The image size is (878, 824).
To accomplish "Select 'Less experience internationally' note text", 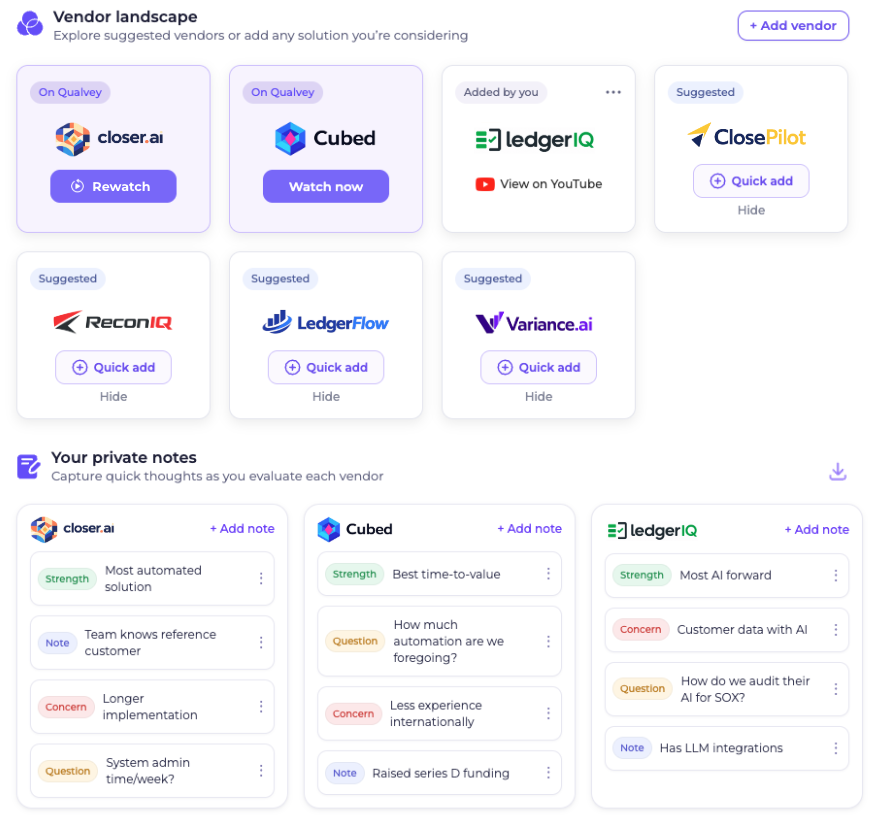I will click(x=436, y=713).
